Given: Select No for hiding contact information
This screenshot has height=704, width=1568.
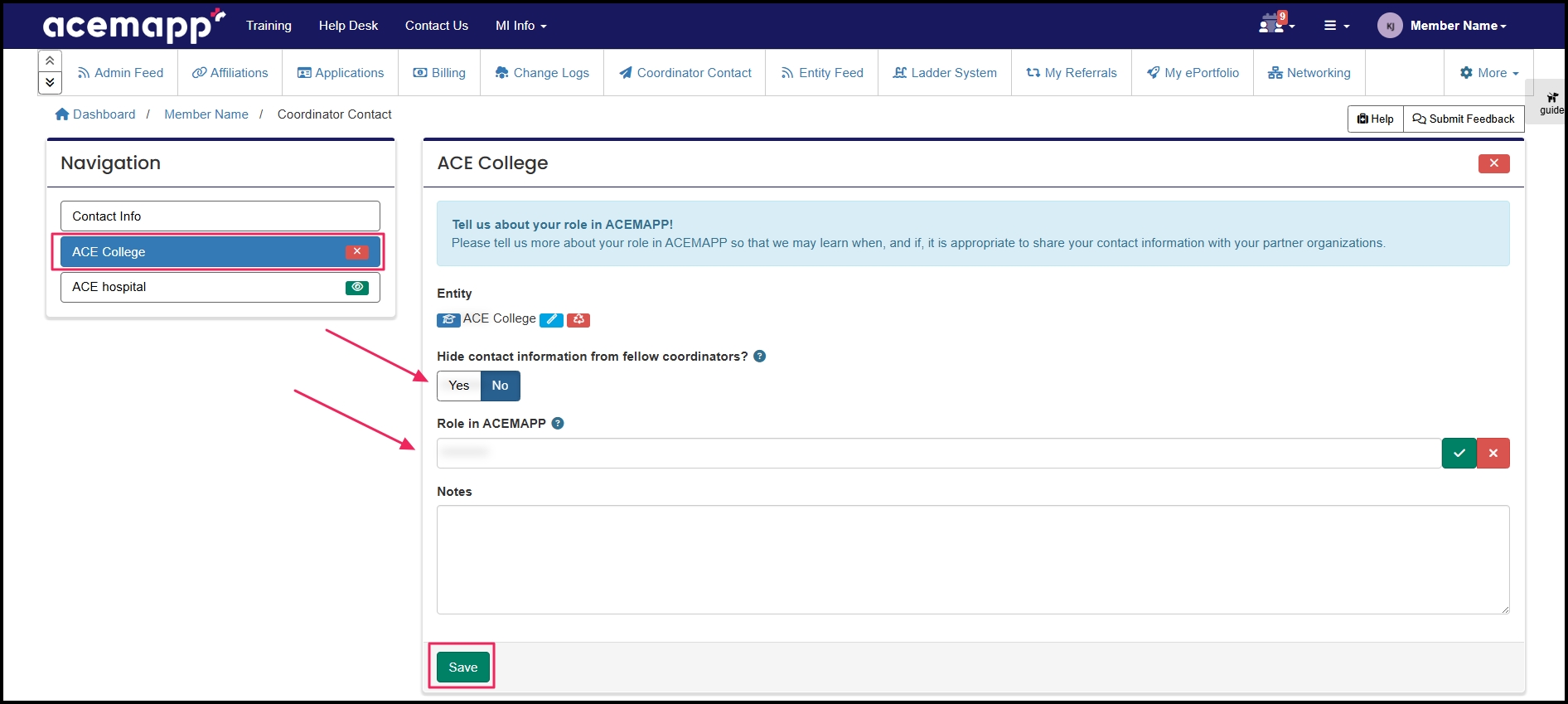Looking at the screenshot, I should tap(501, 386).
